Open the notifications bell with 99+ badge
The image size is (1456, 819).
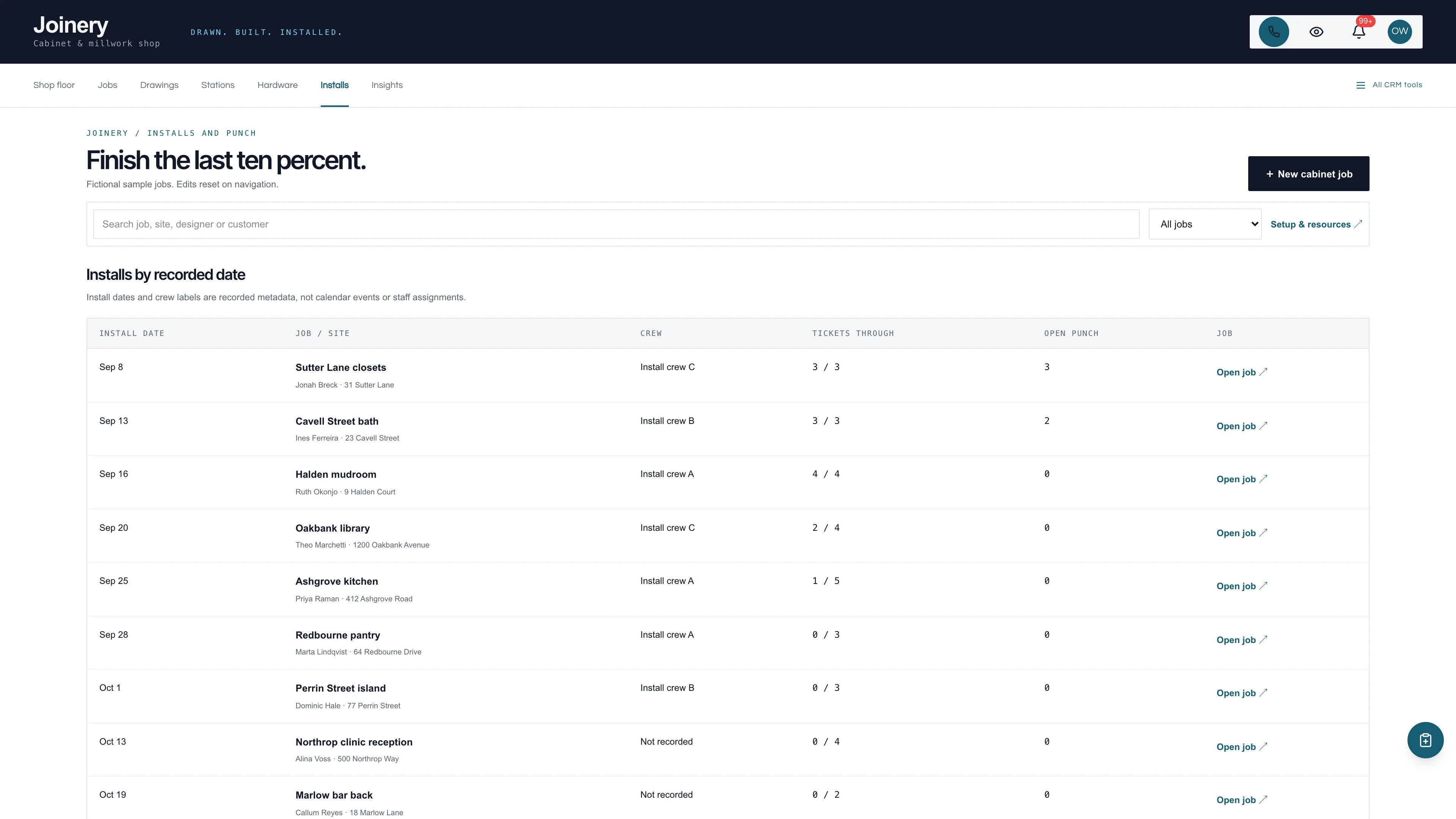(1359, 31)
